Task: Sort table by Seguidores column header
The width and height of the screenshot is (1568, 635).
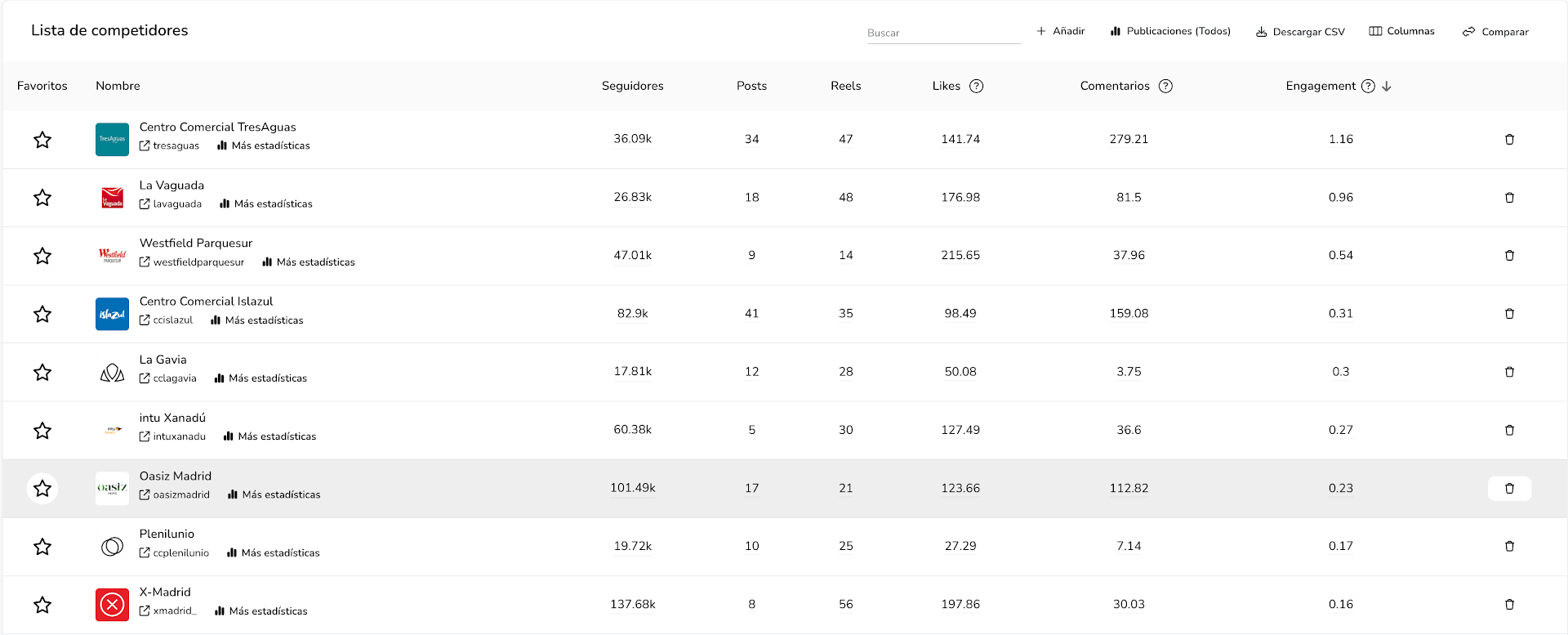Action: 632,86
